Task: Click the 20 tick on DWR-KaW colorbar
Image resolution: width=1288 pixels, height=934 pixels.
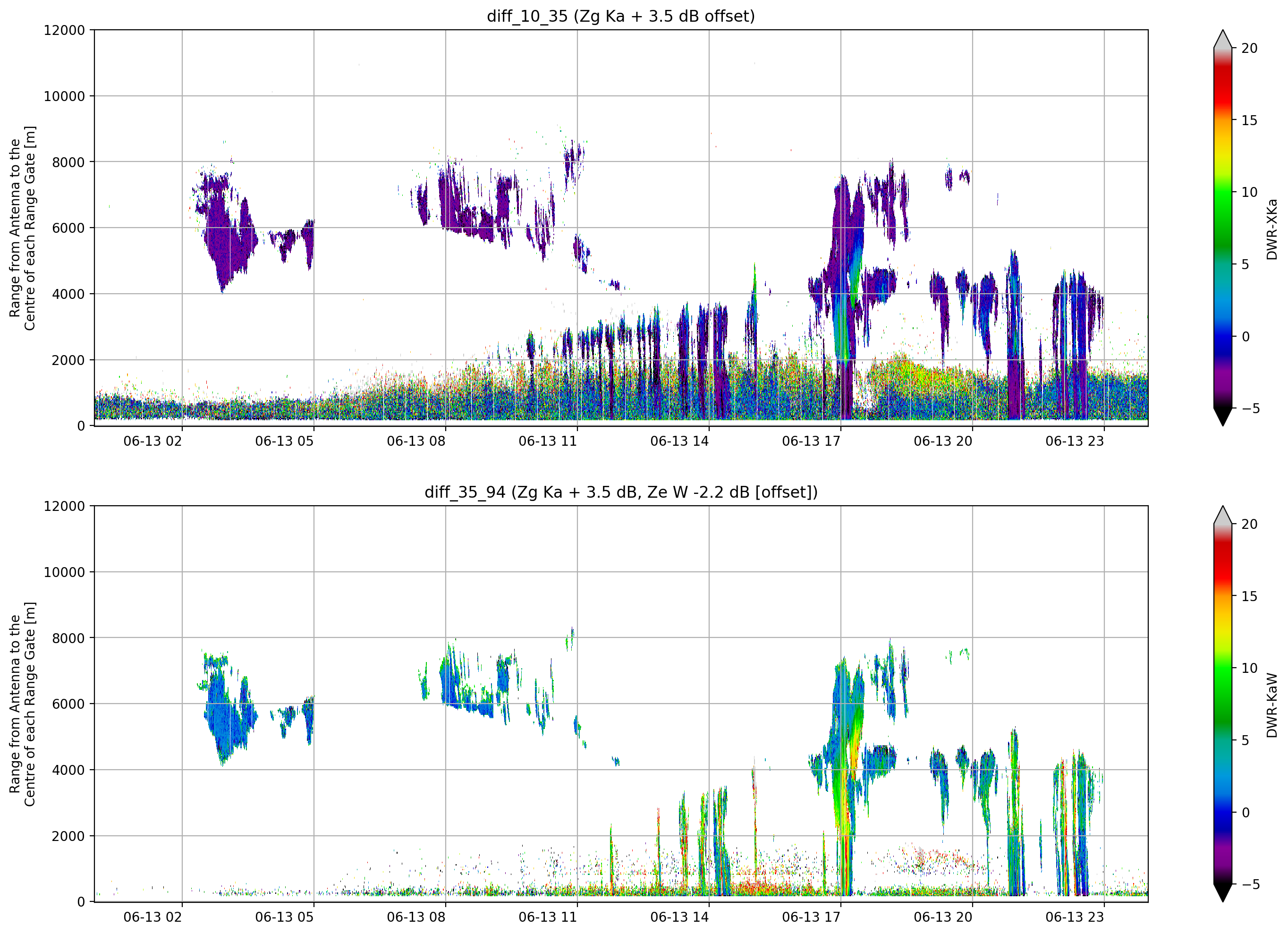Action: point(1249,525)
